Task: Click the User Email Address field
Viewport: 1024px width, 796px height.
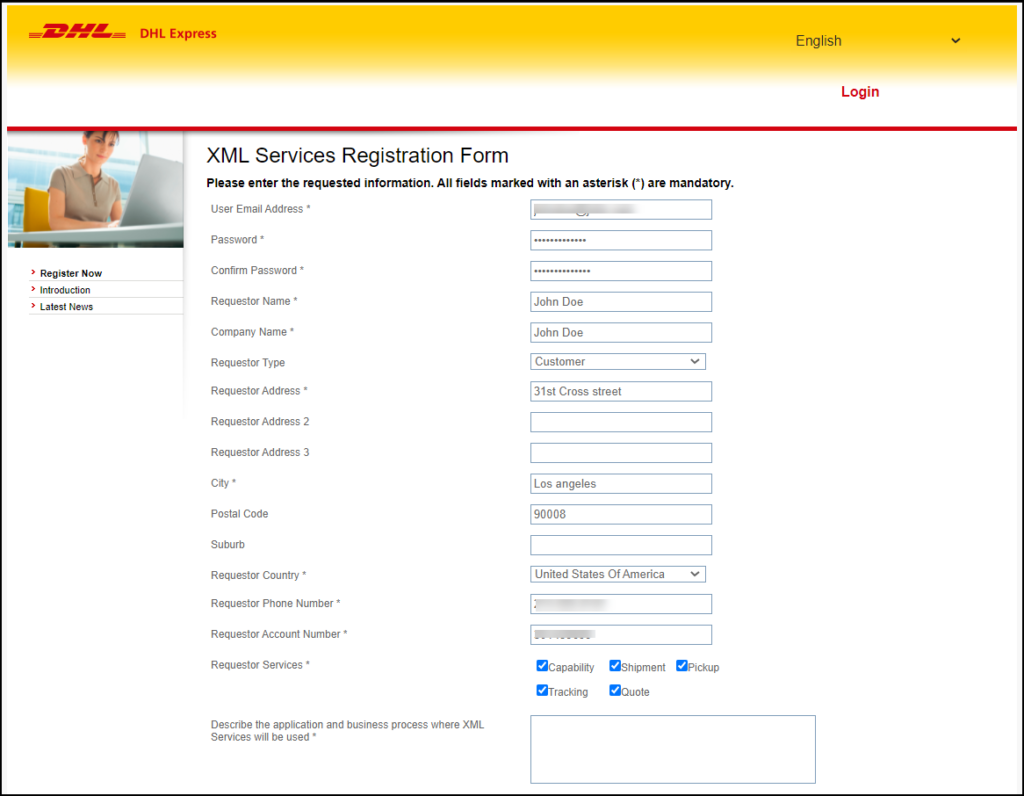Action: click(620, 209)
